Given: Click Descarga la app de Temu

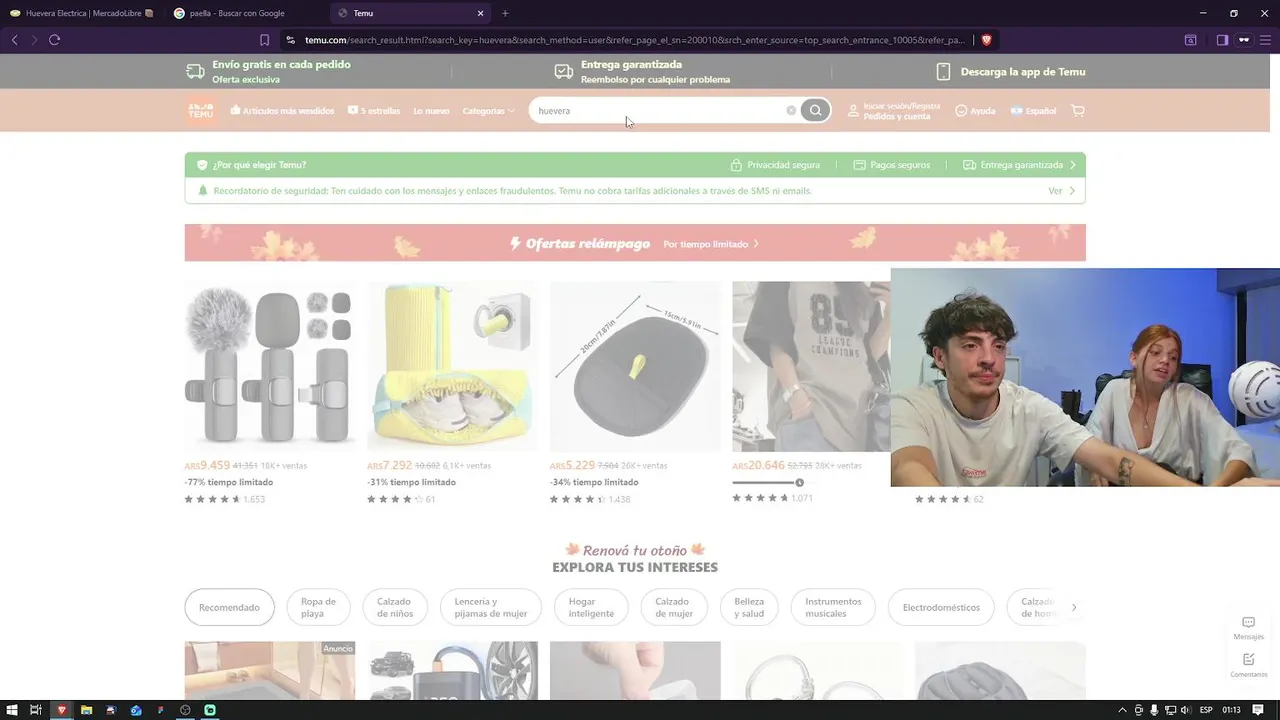Looking at the screenshot, I should tap(1010, 72).
